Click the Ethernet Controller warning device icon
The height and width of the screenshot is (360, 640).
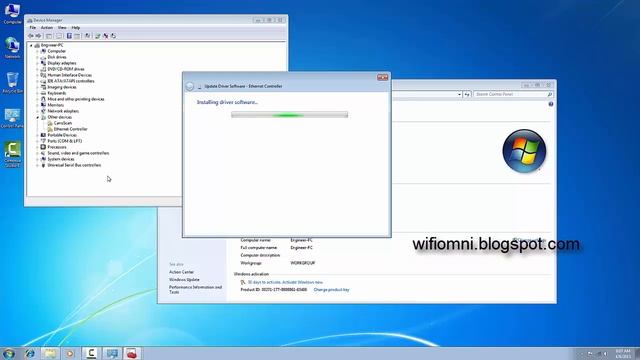(x=50, y=129)
